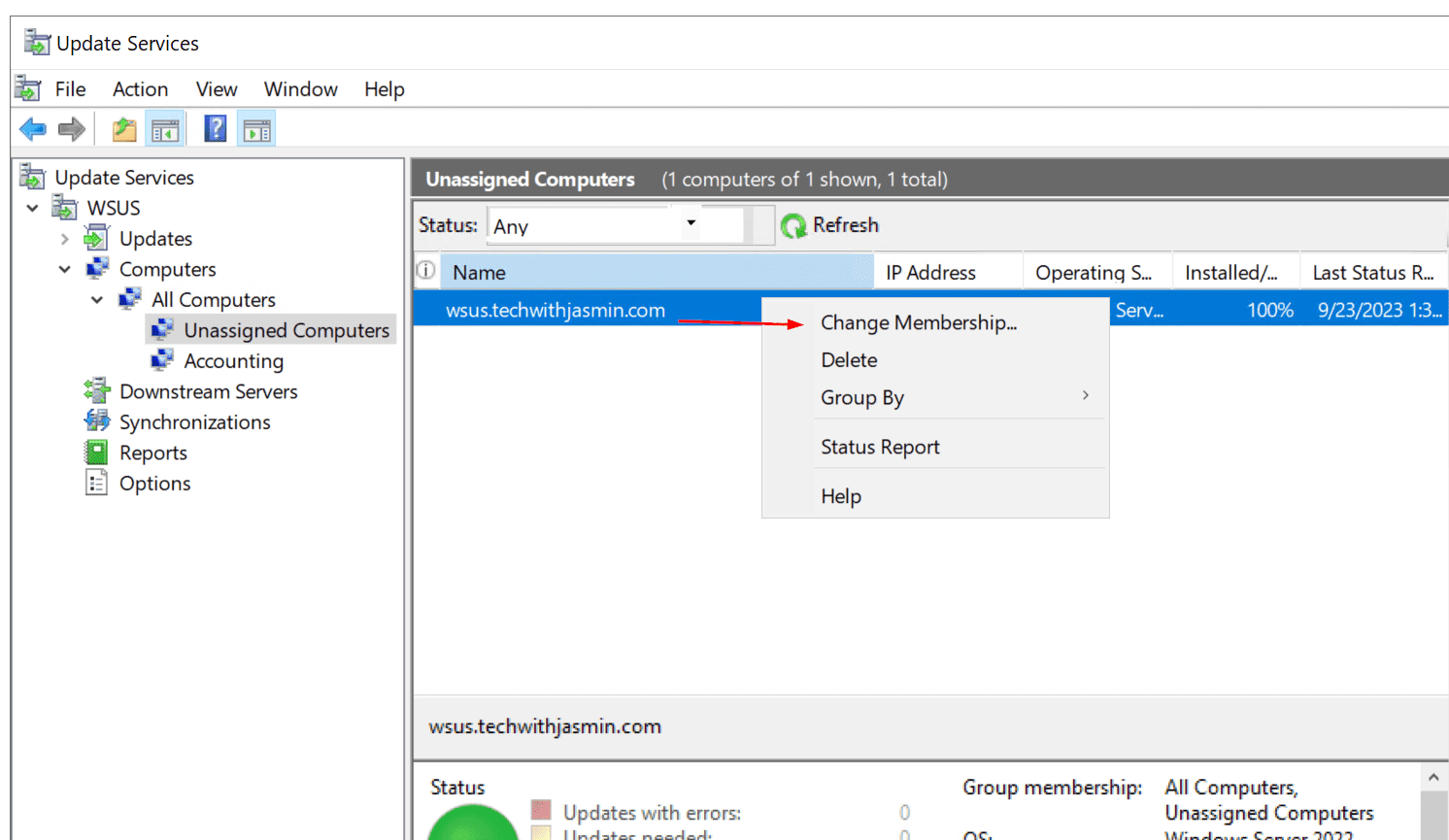
Task: Open the File menu
Action: [70, 89]
